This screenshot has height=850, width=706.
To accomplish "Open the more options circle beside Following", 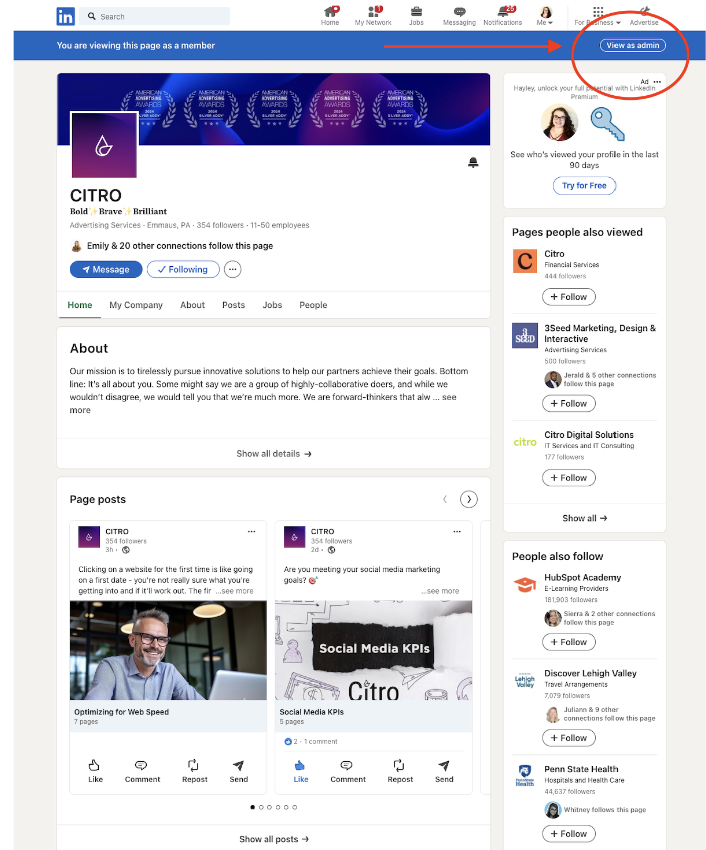I will point(233,269).
